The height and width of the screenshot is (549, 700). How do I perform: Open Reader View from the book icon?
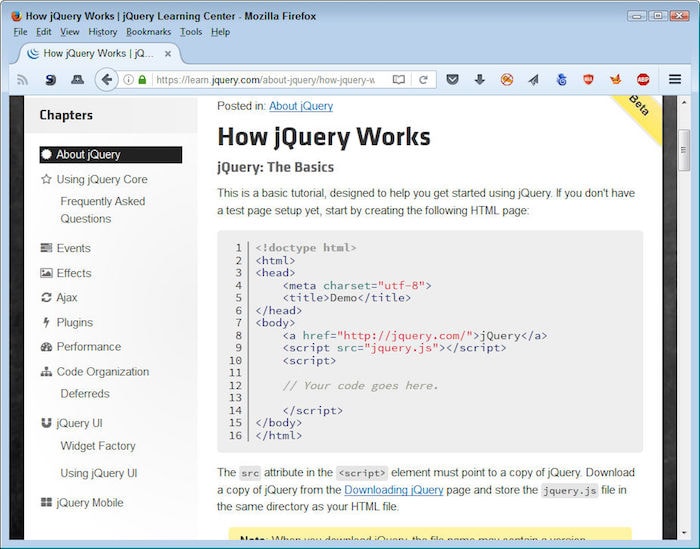pyautogui.click(x=399, y=80)
